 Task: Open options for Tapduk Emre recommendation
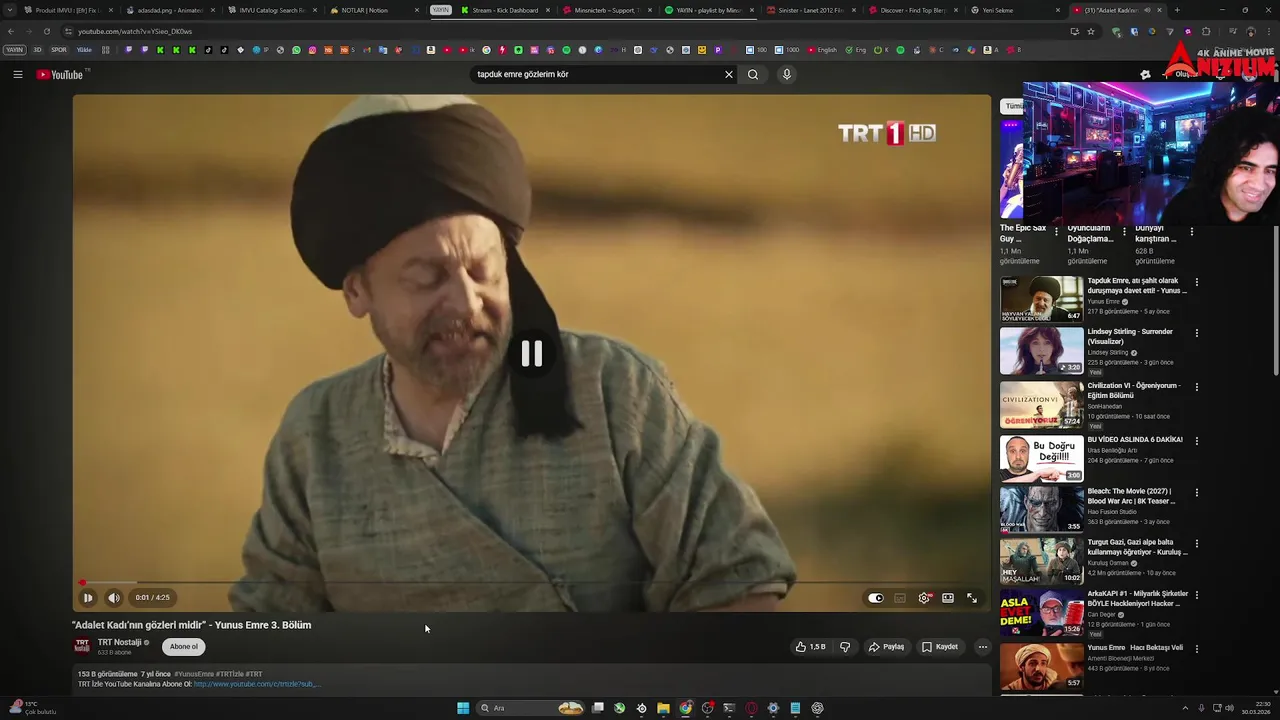(1196, 282)
